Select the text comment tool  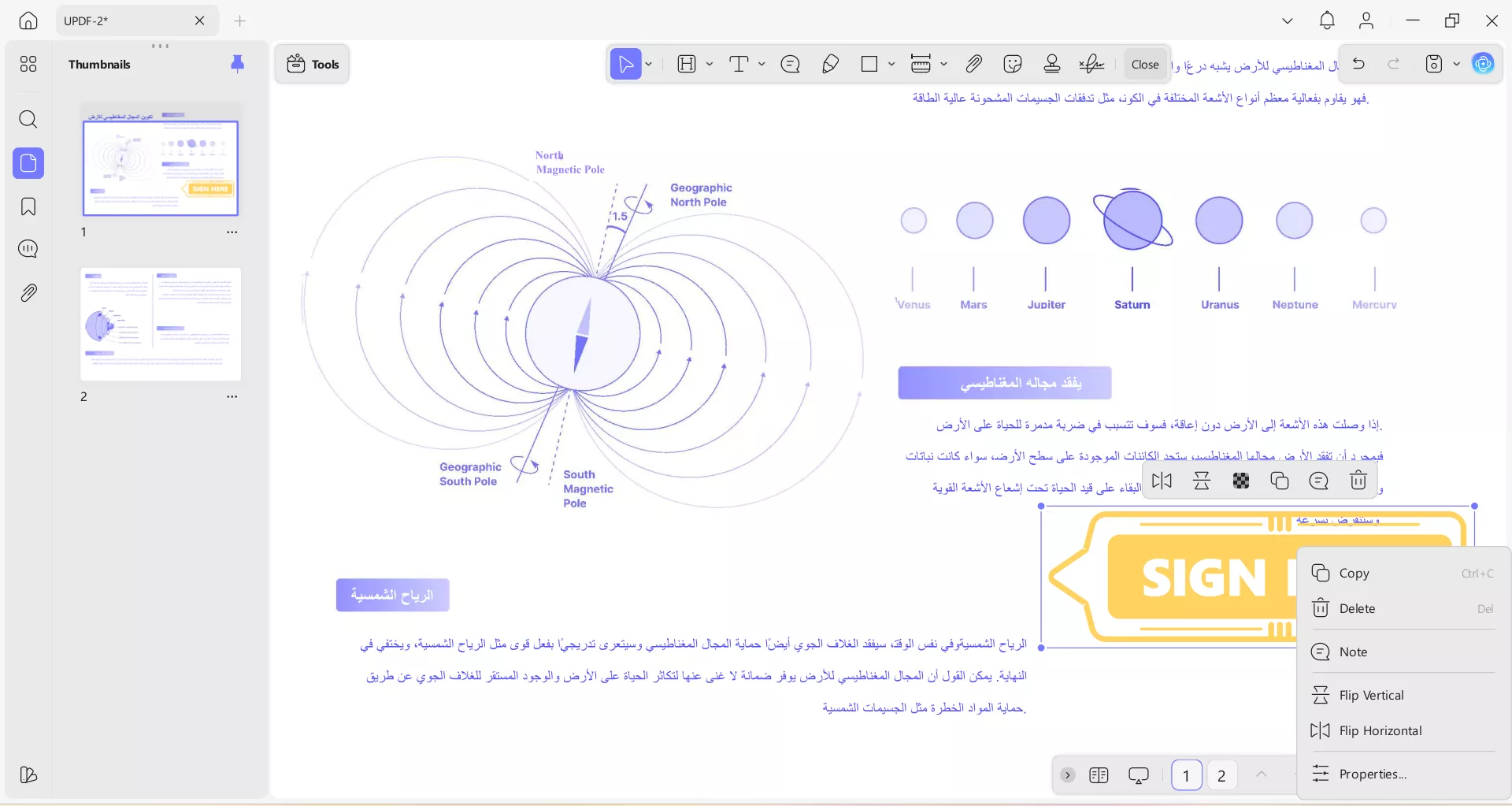(739, 64)
